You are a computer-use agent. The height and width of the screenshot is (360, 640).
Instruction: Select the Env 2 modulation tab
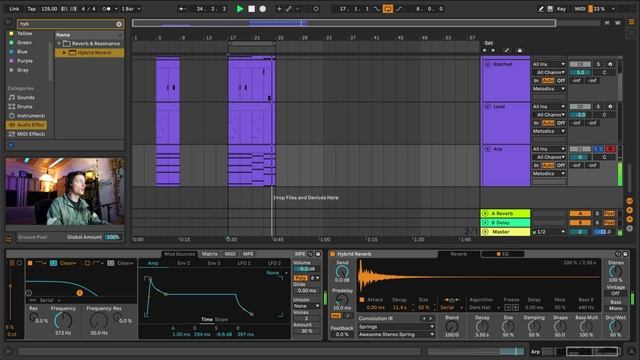click(x=184, y=263)
